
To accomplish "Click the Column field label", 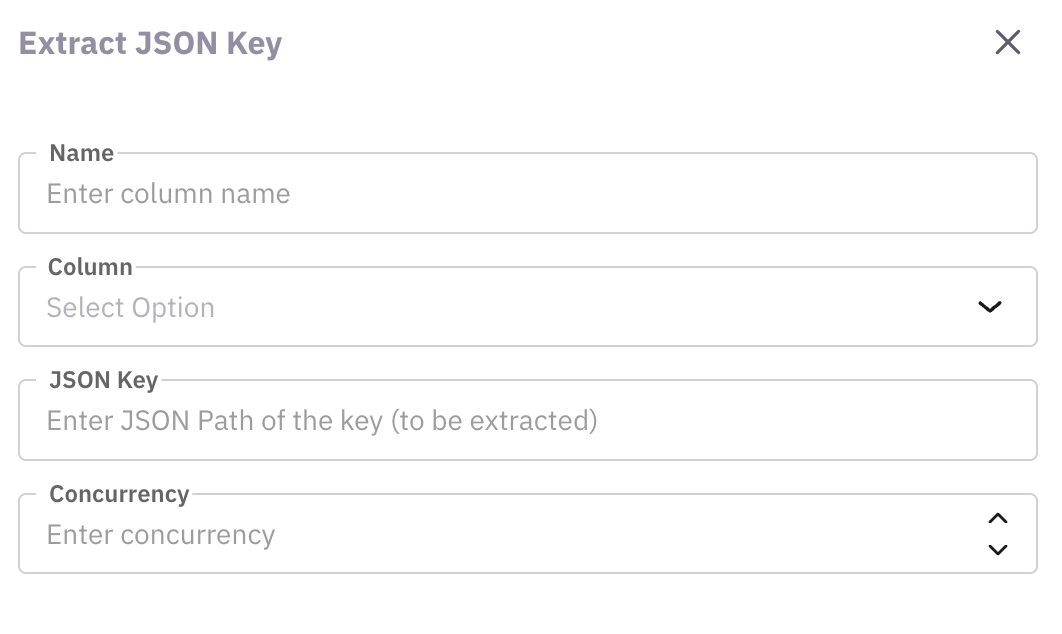I will click(x=90, y=267).
